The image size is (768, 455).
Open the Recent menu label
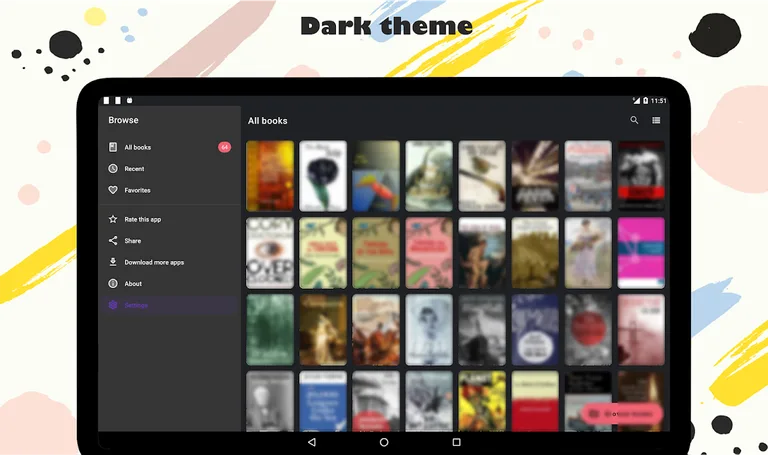[x=134, y=169]
